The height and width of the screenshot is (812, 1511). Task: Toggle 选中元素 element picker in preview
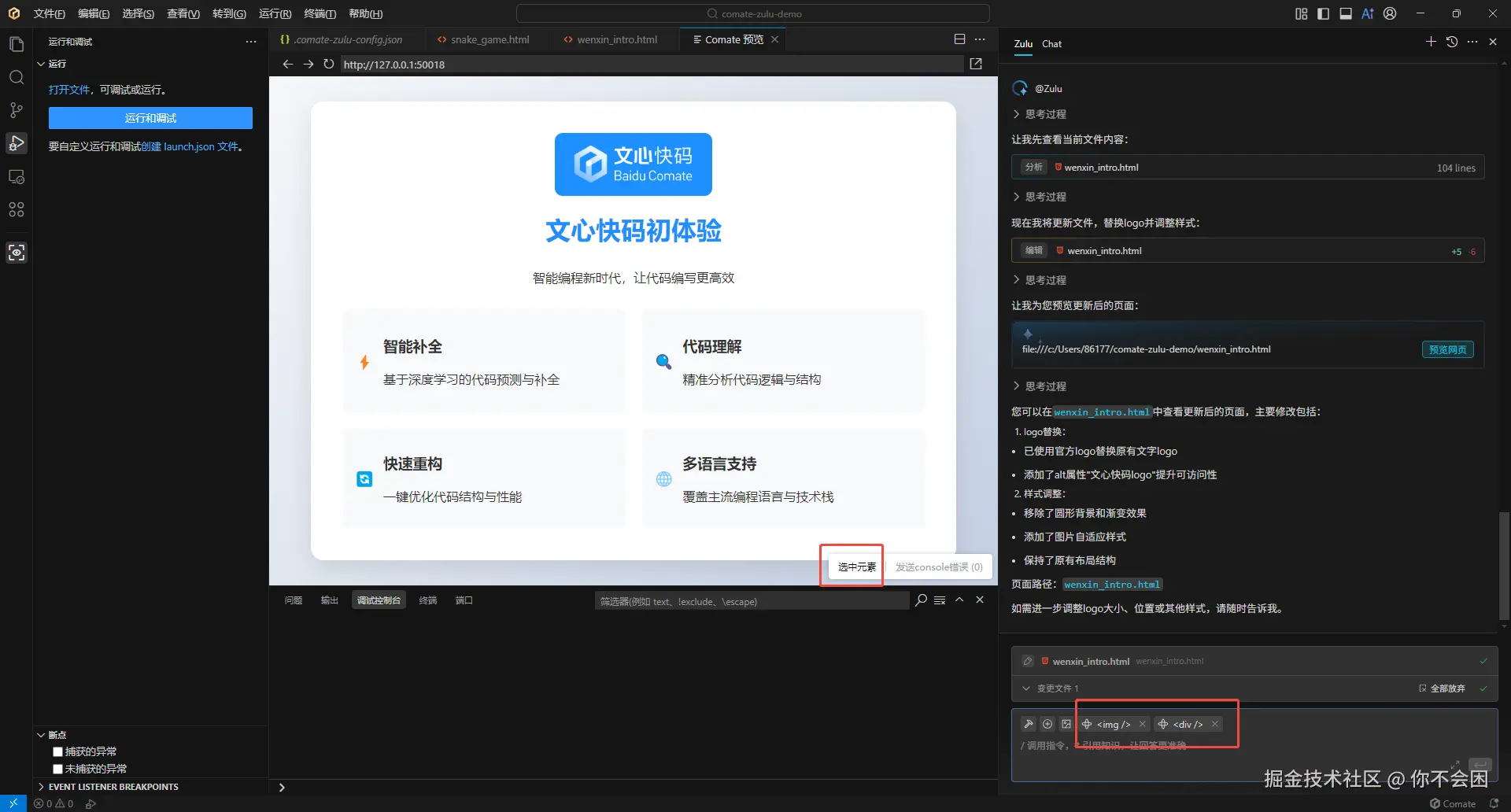coord(856,567)
